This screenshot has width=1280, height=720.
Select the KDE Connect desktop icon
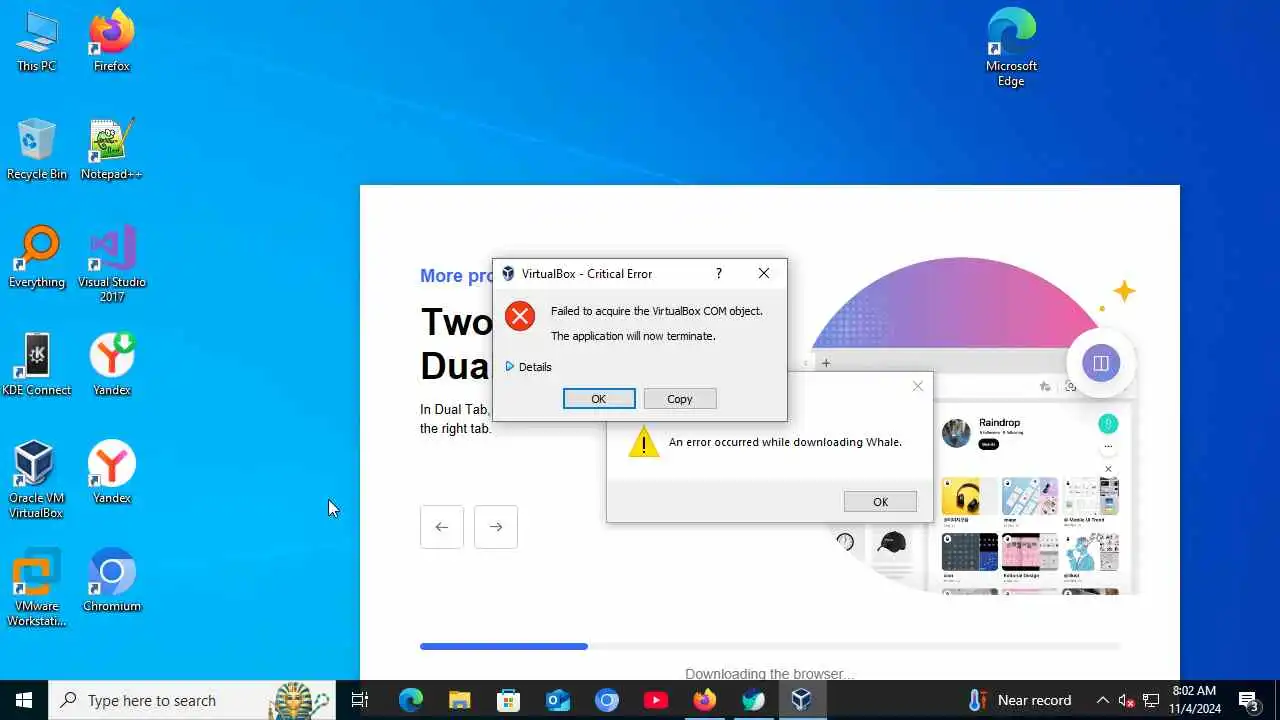(36, 366)
